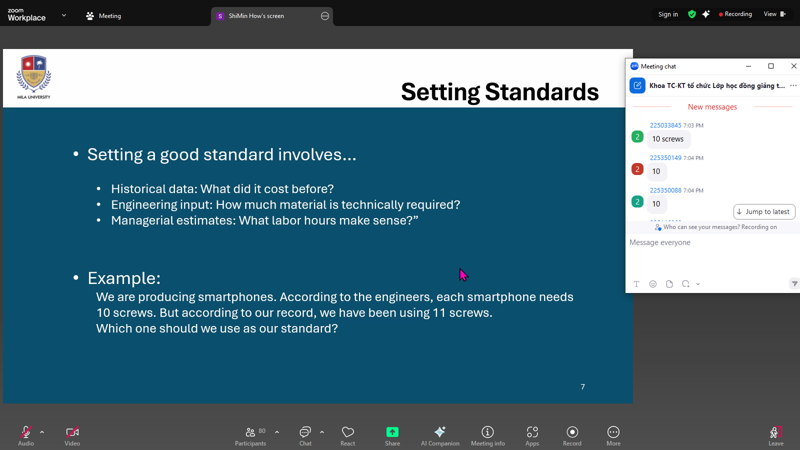This screenshot has height=450, width=800.
Task: Open the emoji picker in chat
Action: click(653, 284)
